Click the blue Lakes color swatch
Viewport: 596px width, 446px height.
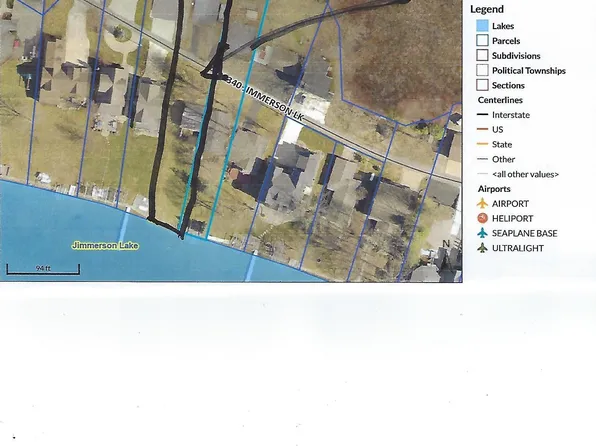(482, 25)
